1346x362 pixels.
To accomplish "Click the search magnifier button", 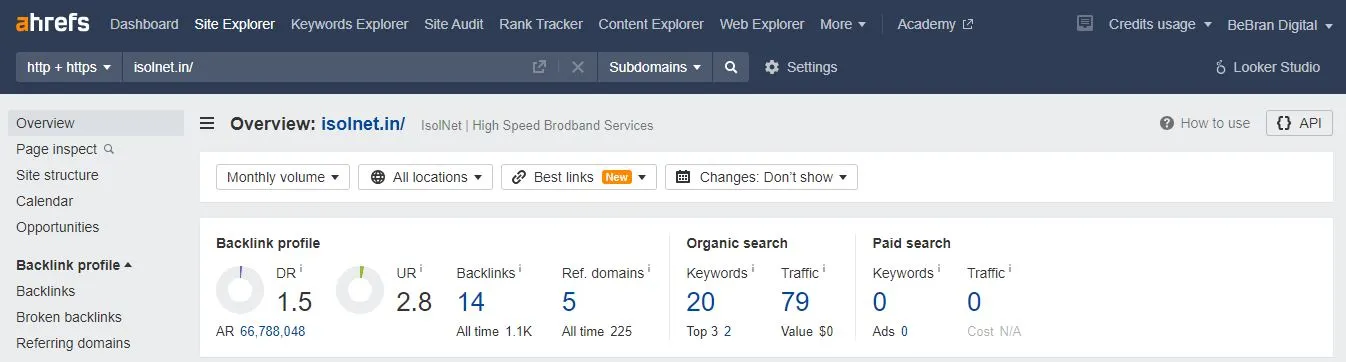I will point(731,67).
